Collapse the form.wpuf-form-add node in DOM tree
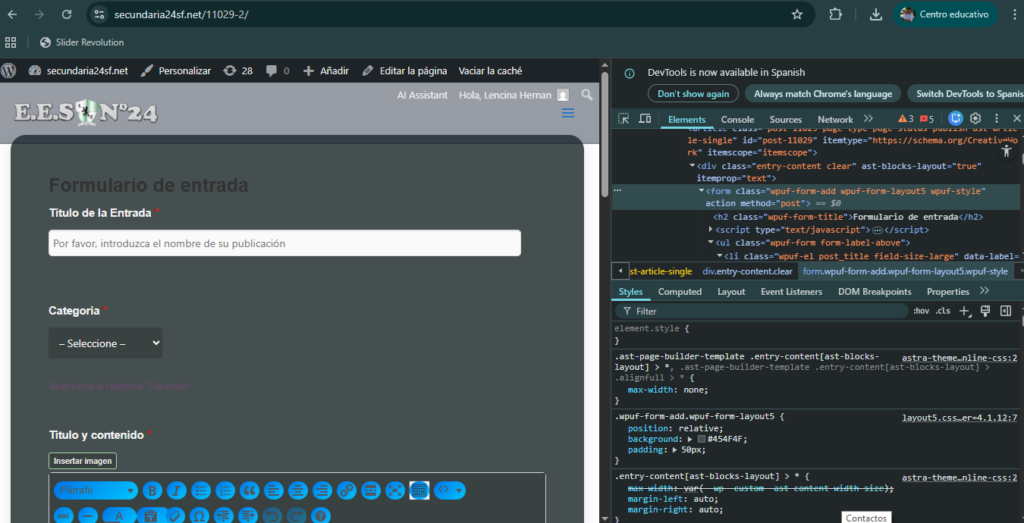The height and width of the screenshot is (523, 1024). (x=702, y=190)
